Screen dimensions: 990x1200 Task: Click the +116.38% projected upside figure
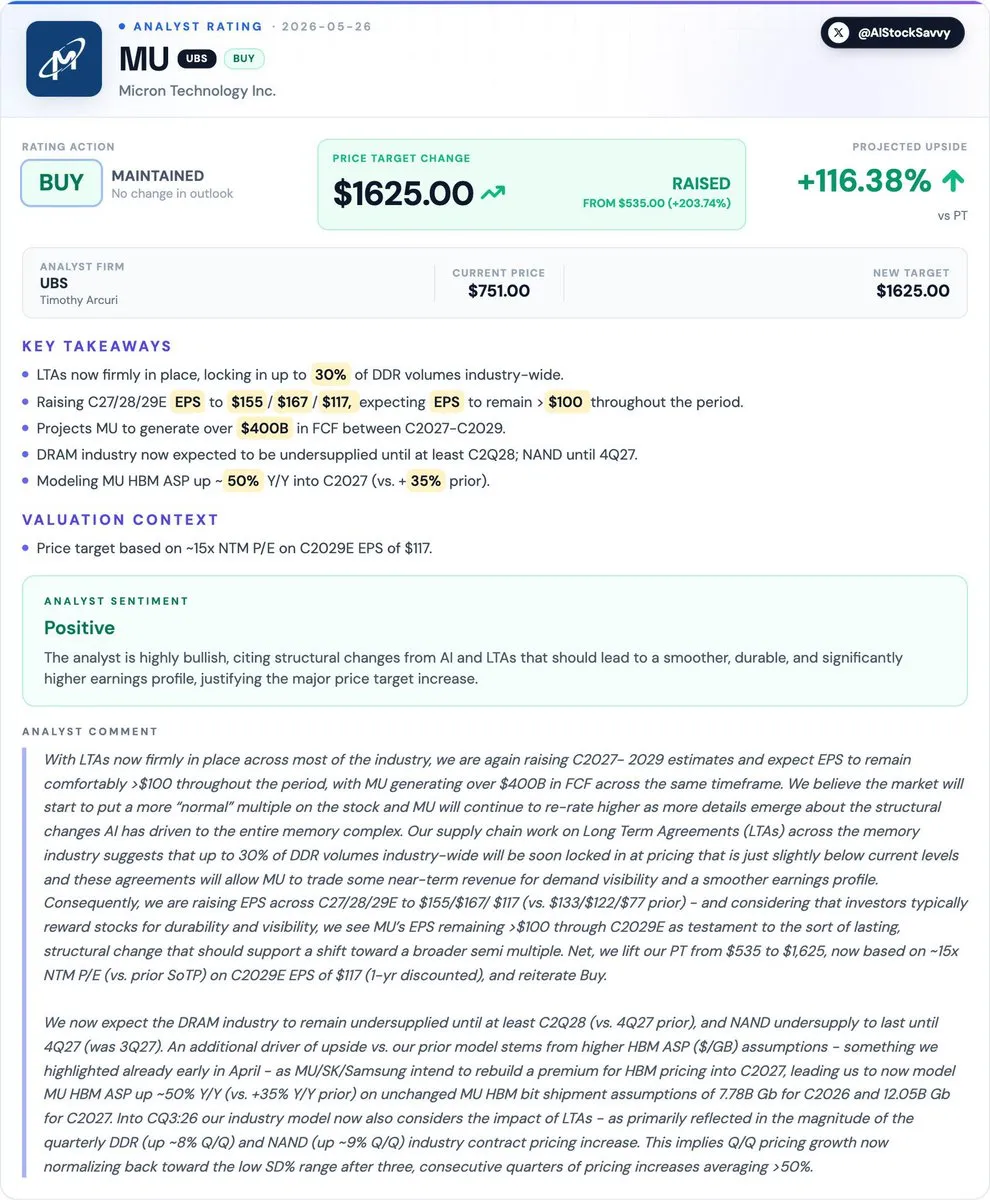(x=864, y=181)
